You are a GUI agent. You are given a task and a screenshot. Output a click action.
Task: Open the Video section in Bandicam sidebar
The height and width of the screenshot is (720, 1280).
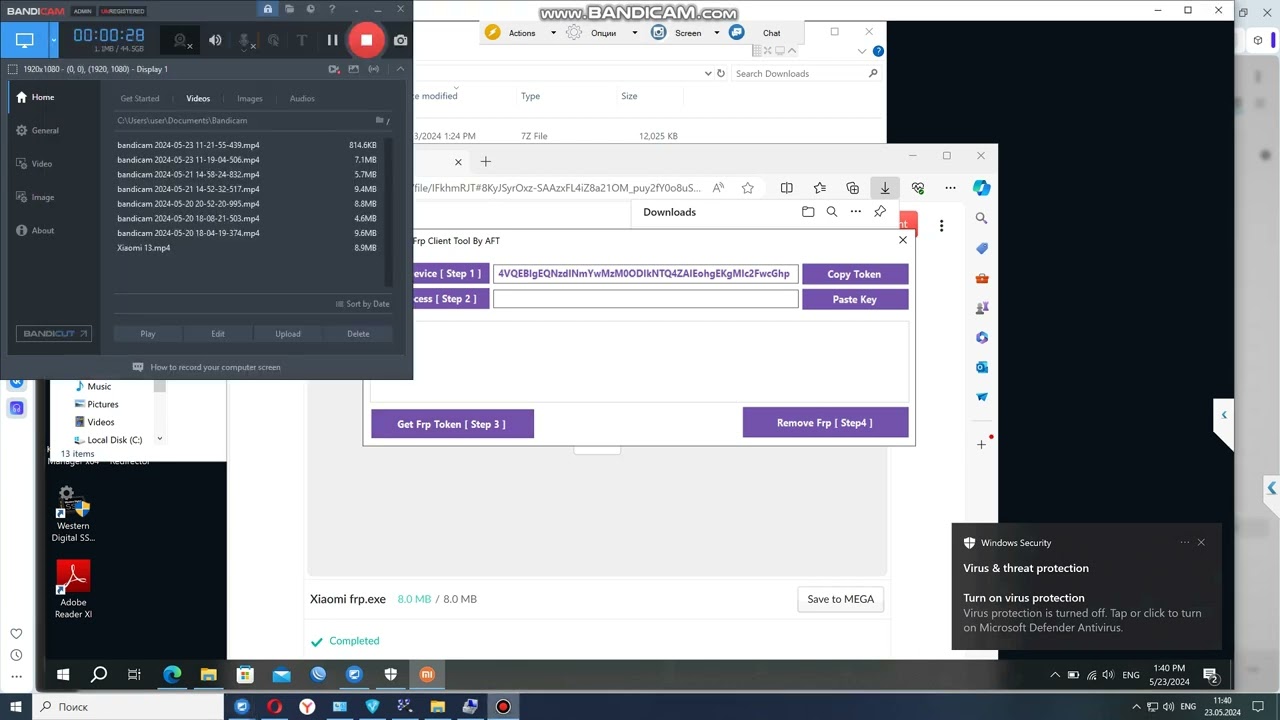pos(41,163)
